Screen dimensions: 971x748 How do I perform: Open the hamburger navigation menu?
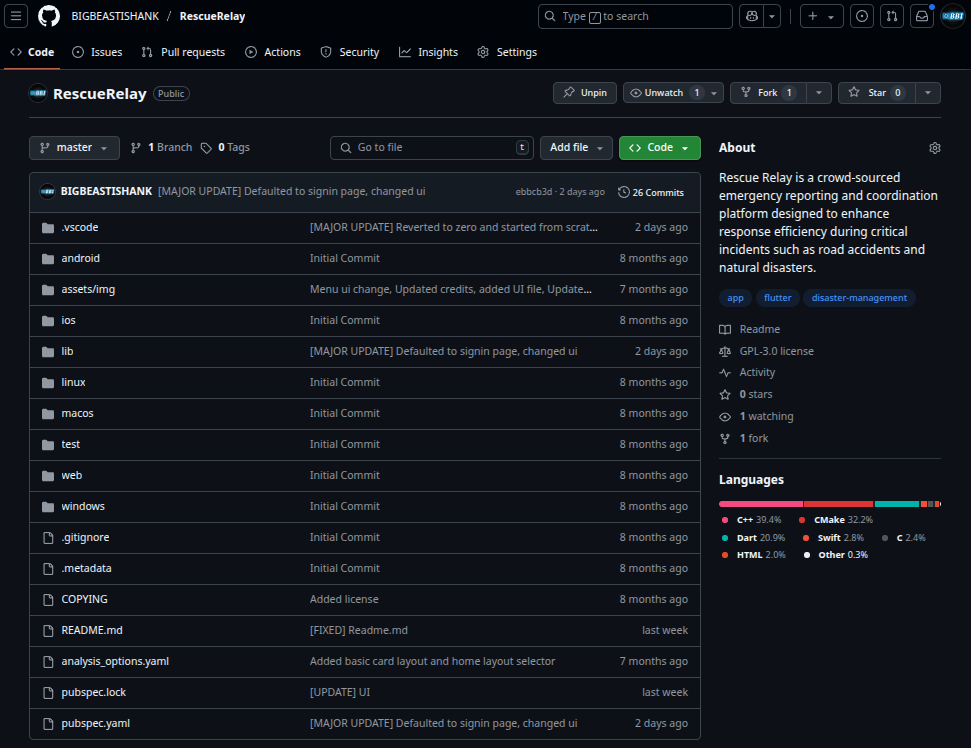17,16
